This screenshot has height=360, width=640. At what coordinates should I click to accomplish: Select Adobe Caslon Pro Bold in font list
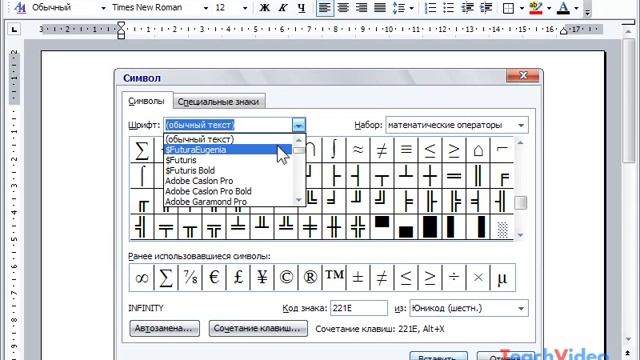click(229, 191)
